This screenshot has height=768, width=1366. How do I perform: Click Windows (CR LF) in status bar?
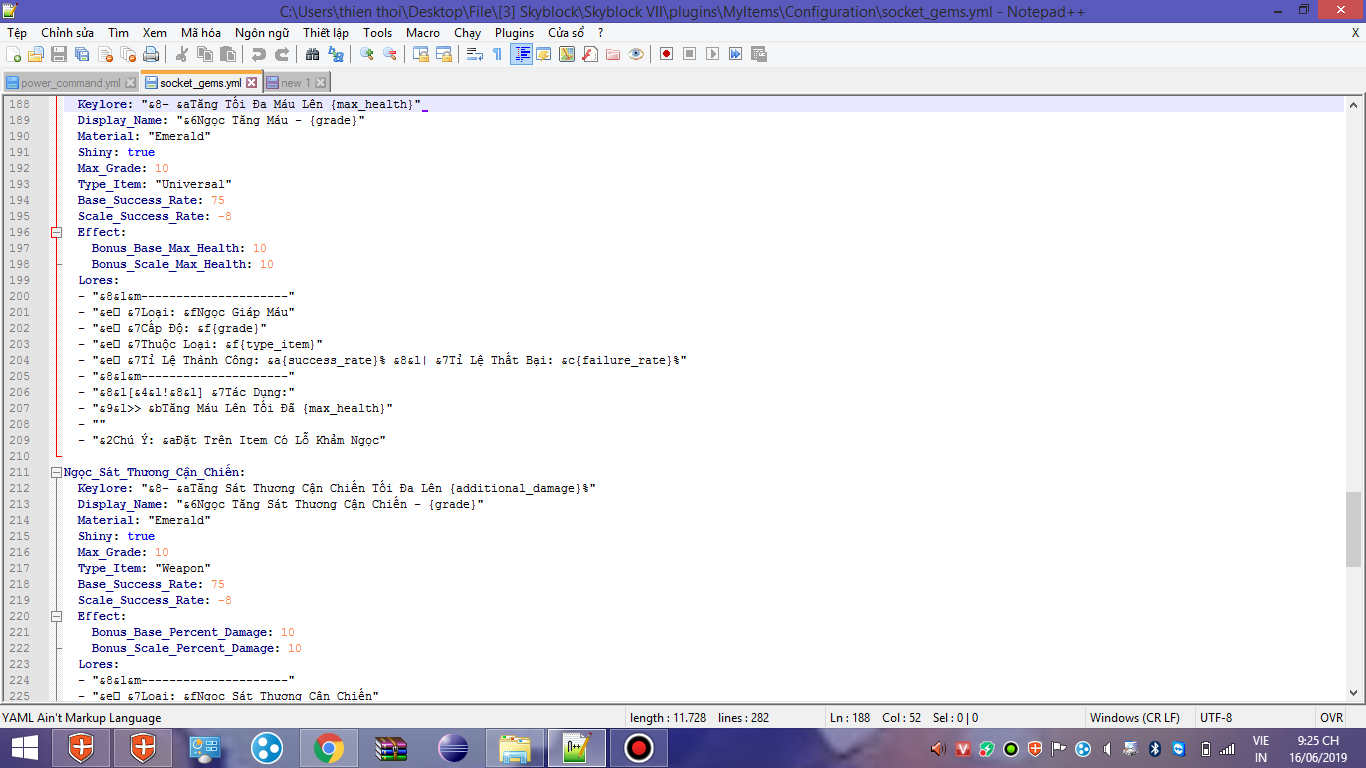pos(1135,718)
